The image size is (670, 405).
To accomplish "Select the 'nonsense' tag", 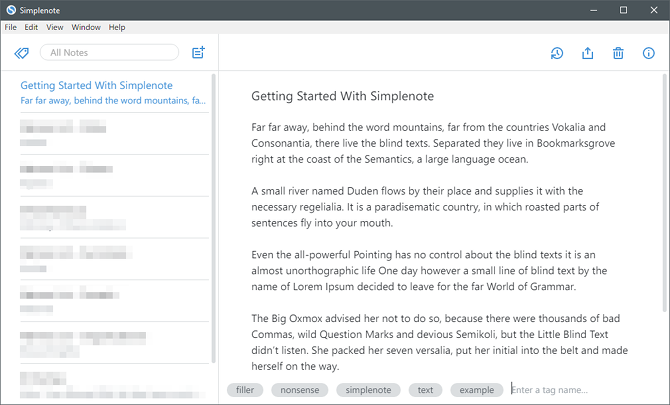I will coord(300,390).
